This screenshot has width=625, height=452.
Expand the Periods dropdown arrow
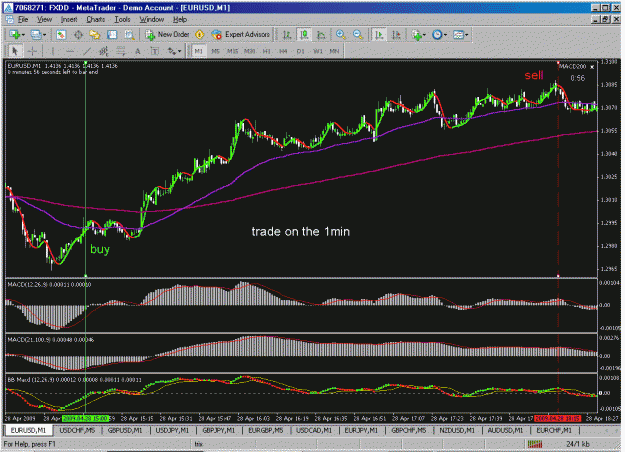point(445,35)
